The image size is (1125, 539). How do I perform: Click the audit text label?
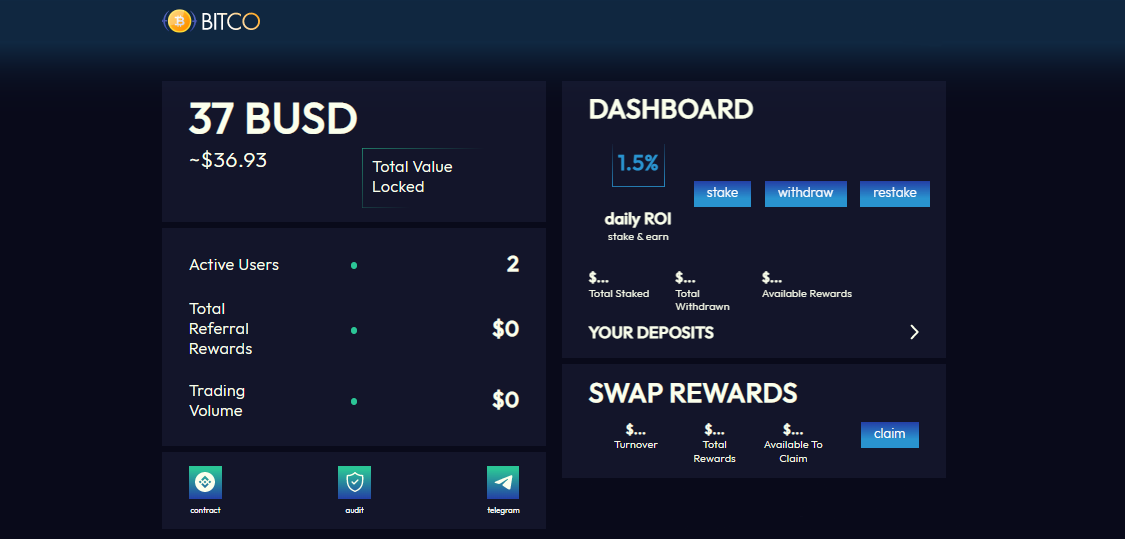click(x=354, y=510)
